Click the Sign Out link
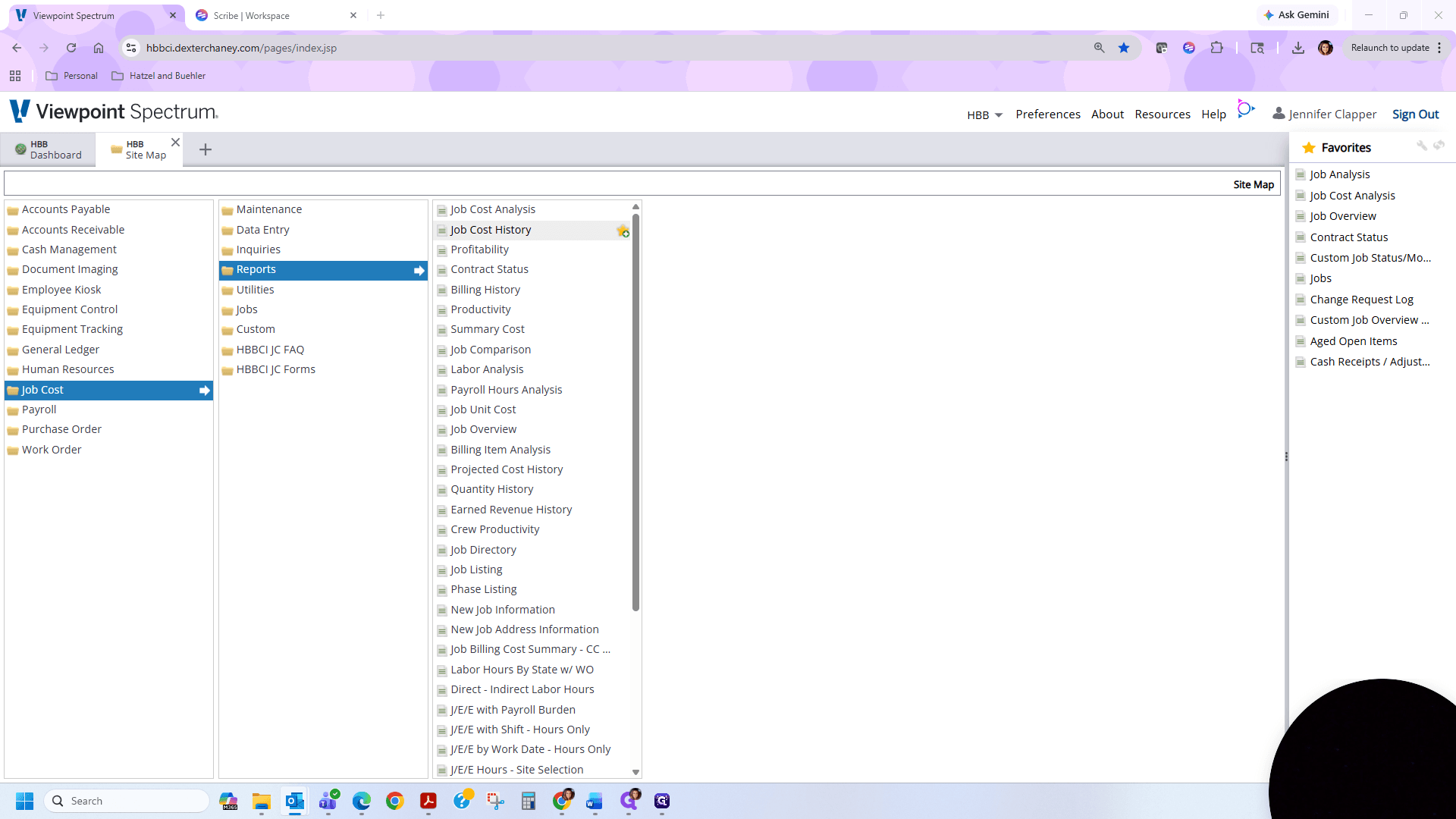The height and width of the screenshot is (819, 1456). point(1415,114)
